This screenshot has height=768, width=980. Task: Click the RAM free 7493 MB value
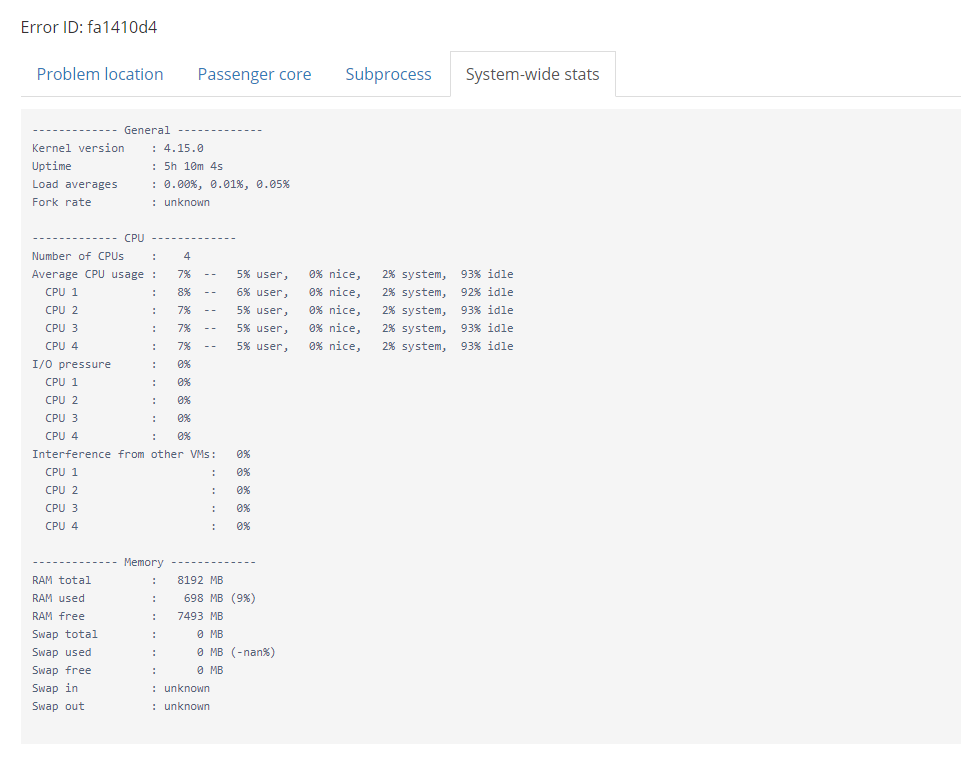tap(200, 616)
